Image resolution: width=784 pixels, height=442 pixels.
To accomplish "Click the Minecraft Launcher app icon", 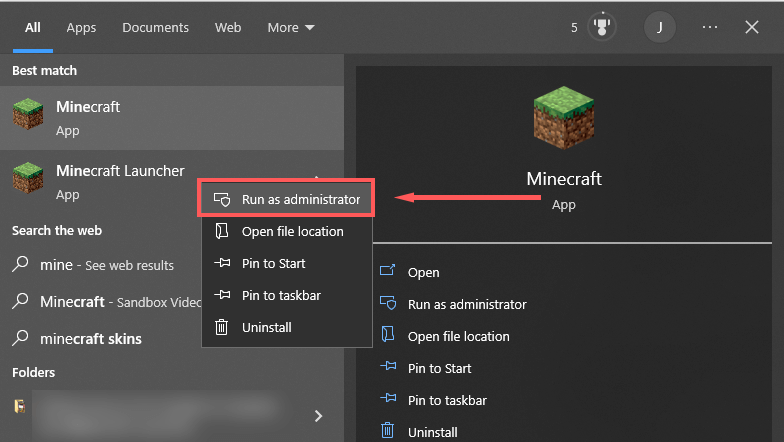I will click(x=28, y=179).
